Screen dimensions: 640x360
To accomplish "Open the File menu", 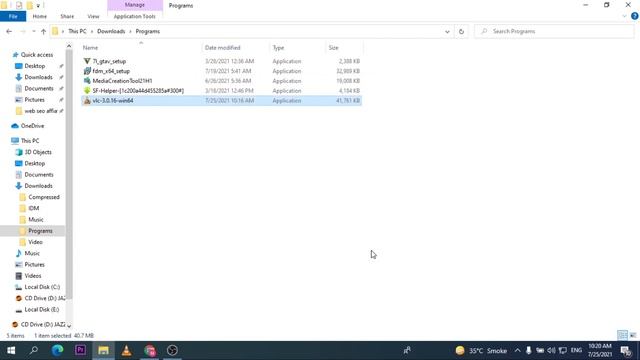I will [13, 16].
